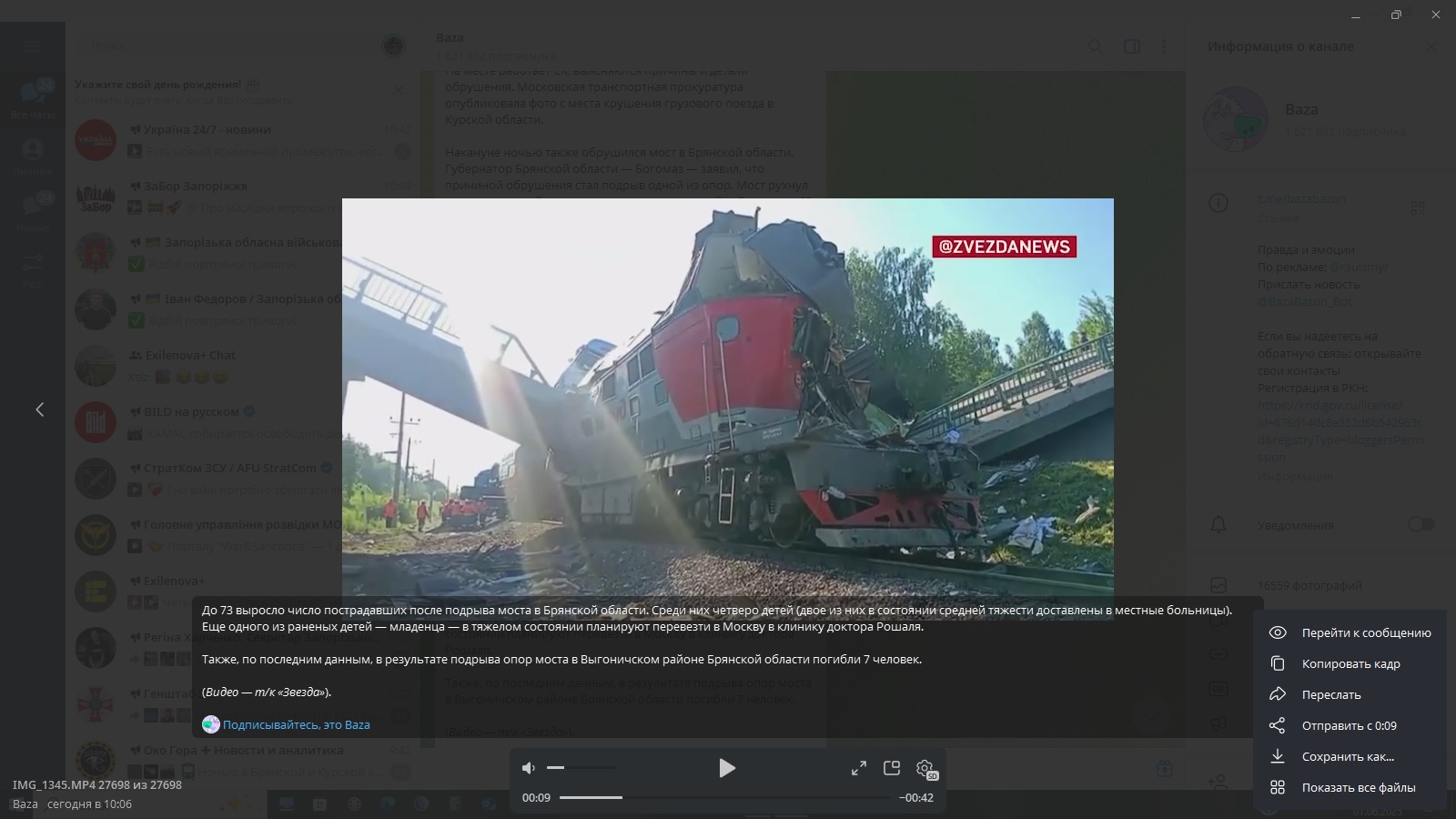Click the 'Baza' sender name at bottom left
Image resolution: width=1456 pixels, height=819 pixels.
point(25,804)
